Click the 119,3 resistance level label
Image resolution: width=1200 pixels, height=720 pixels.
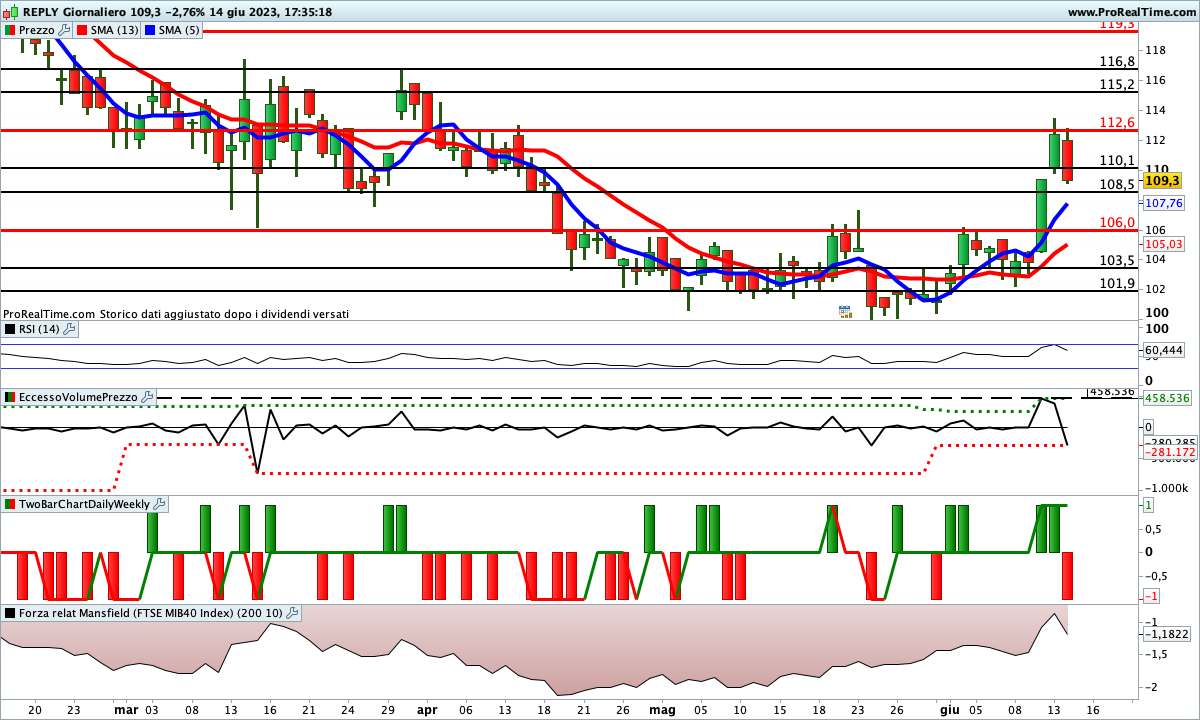(1116, 24)
